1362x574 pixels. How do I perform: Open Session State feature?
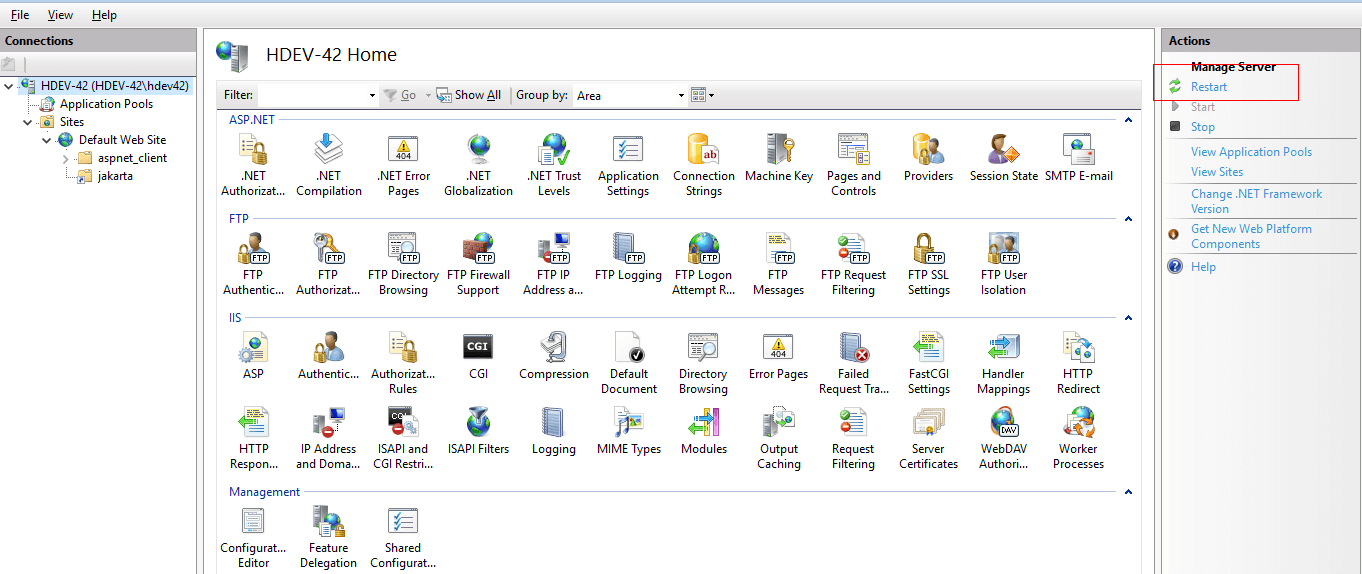(1003, 158)
